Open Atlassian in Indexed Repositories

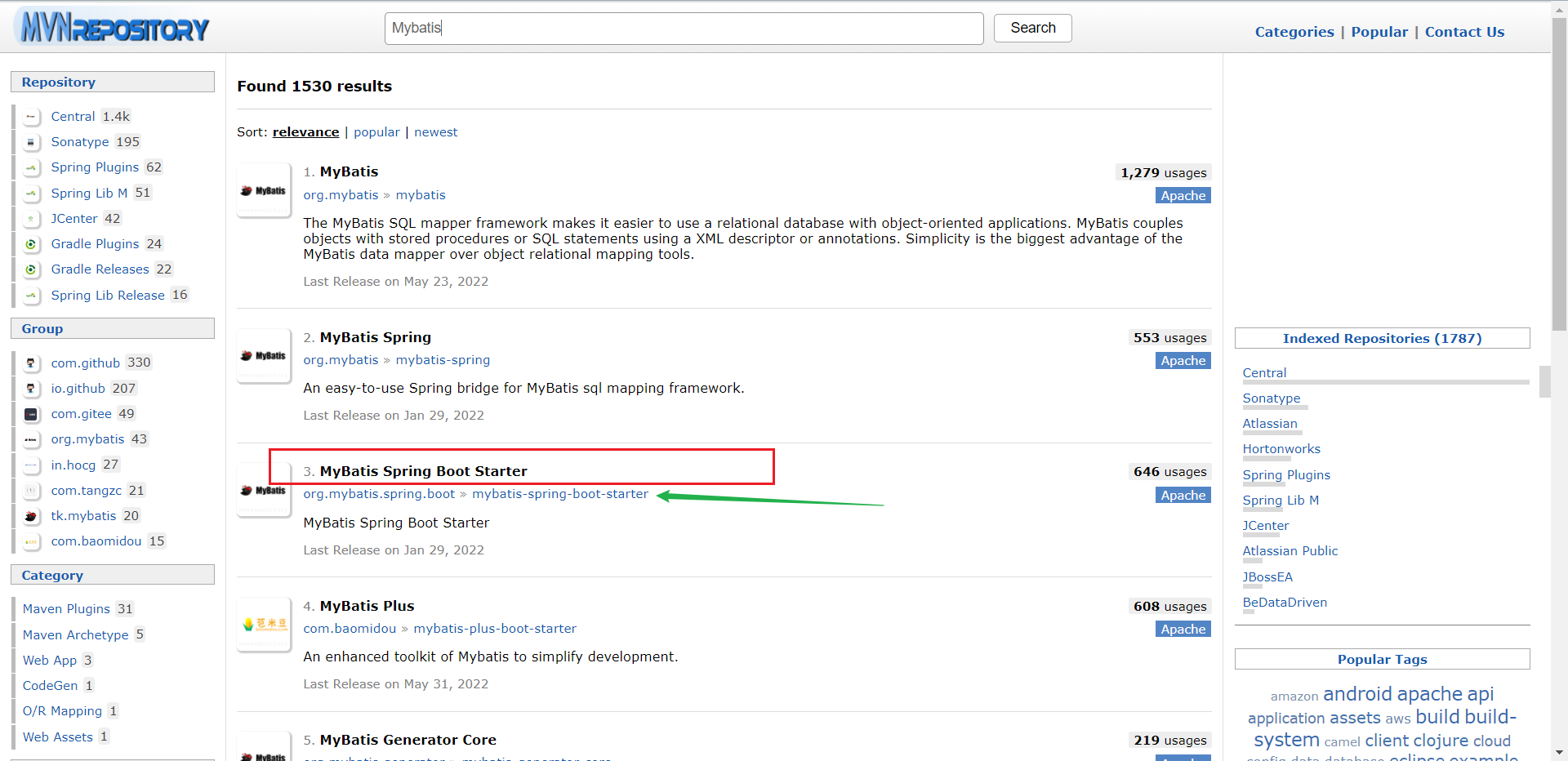click(x=1270, y=424)
